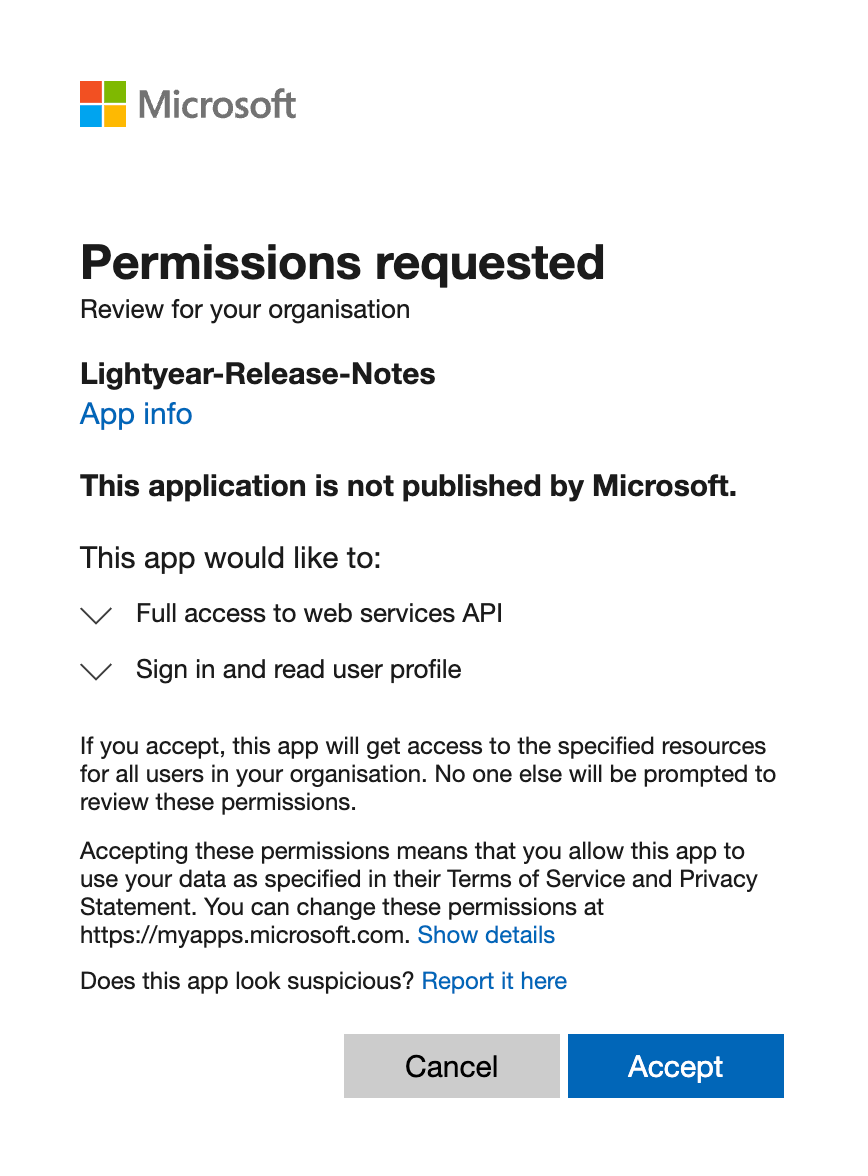This screenshot has width=868, height=1176.
Task: Expand the Full access to web services chevron
Action: (x=96, y=616)
